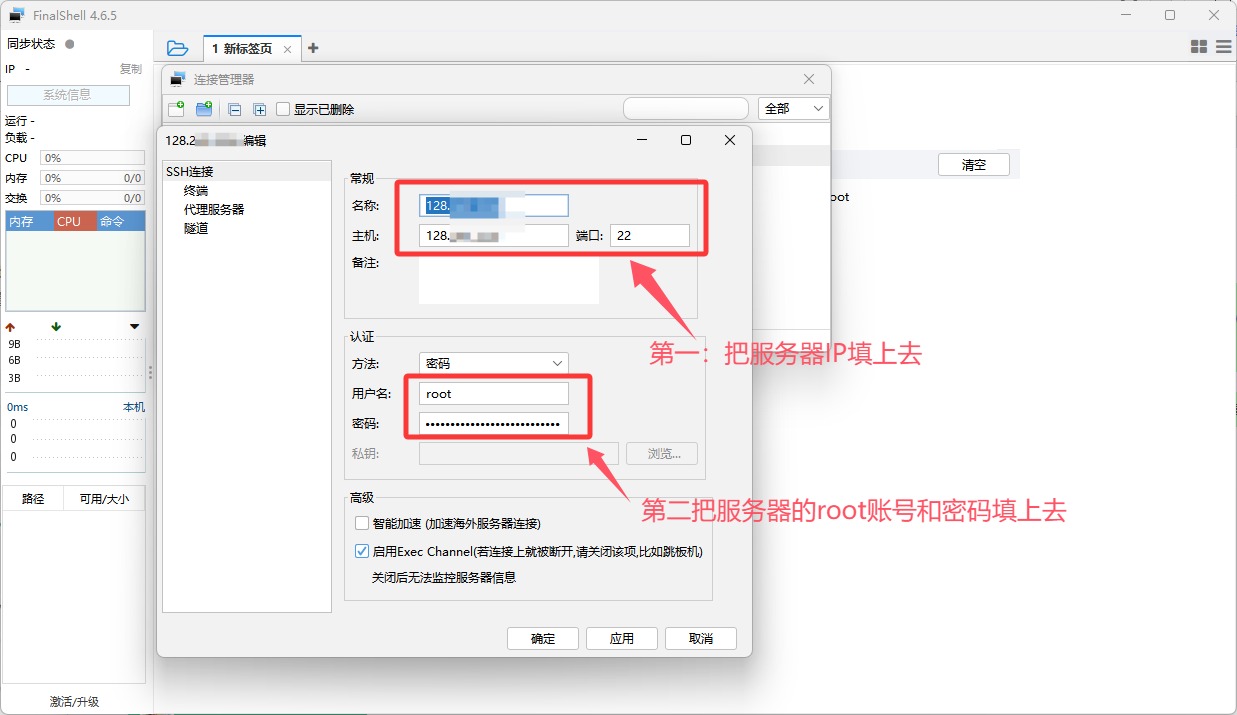Click the 激活/升级 link
Viewport: 1237px width, 715px height.
[x=75, y=702]
